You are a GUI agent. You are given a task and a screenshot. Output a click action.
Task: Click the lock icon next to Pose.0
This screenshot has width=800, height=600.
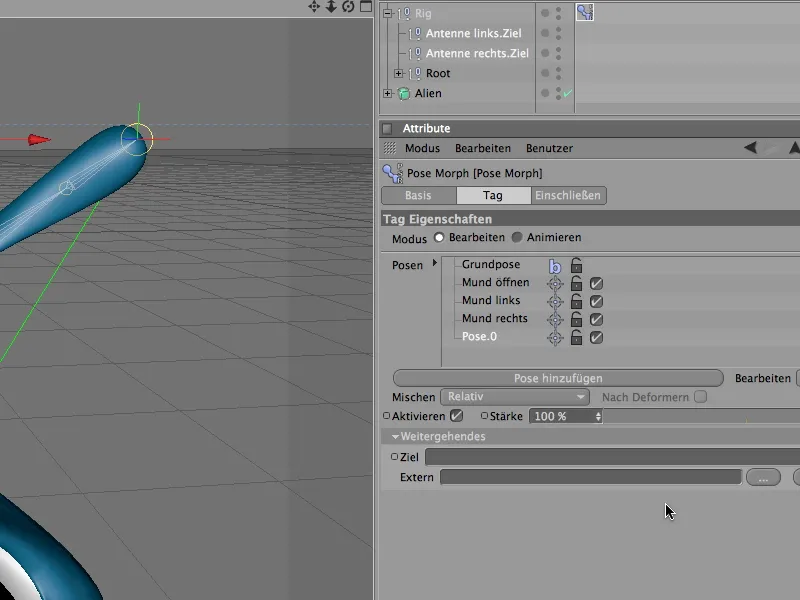pos(576,337)
